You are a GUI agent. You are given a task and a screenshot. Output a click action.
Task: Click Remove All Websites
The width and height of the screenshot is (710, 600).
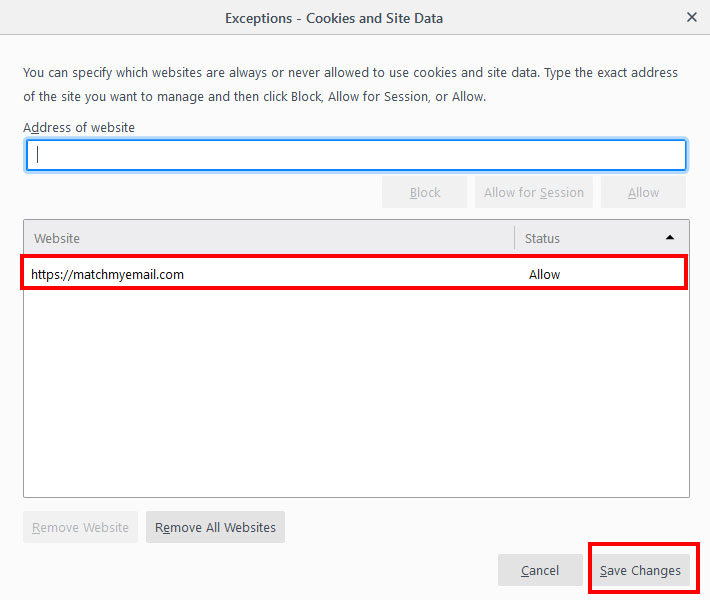tap(215, 527)
